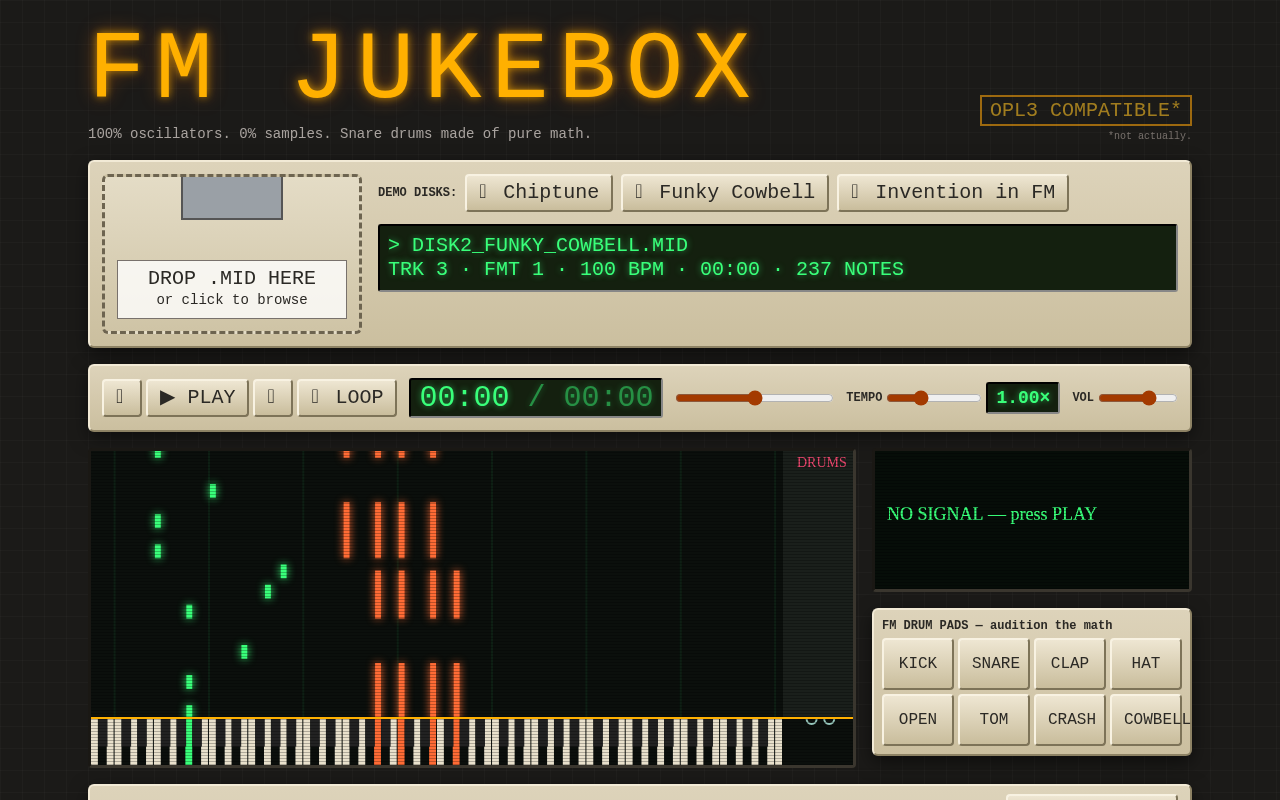The width and height of the screenshot is (1280, 800).
Task: Trigger the CLAP drum pad
Action: pyautogui.click(x=1070, y=664)
